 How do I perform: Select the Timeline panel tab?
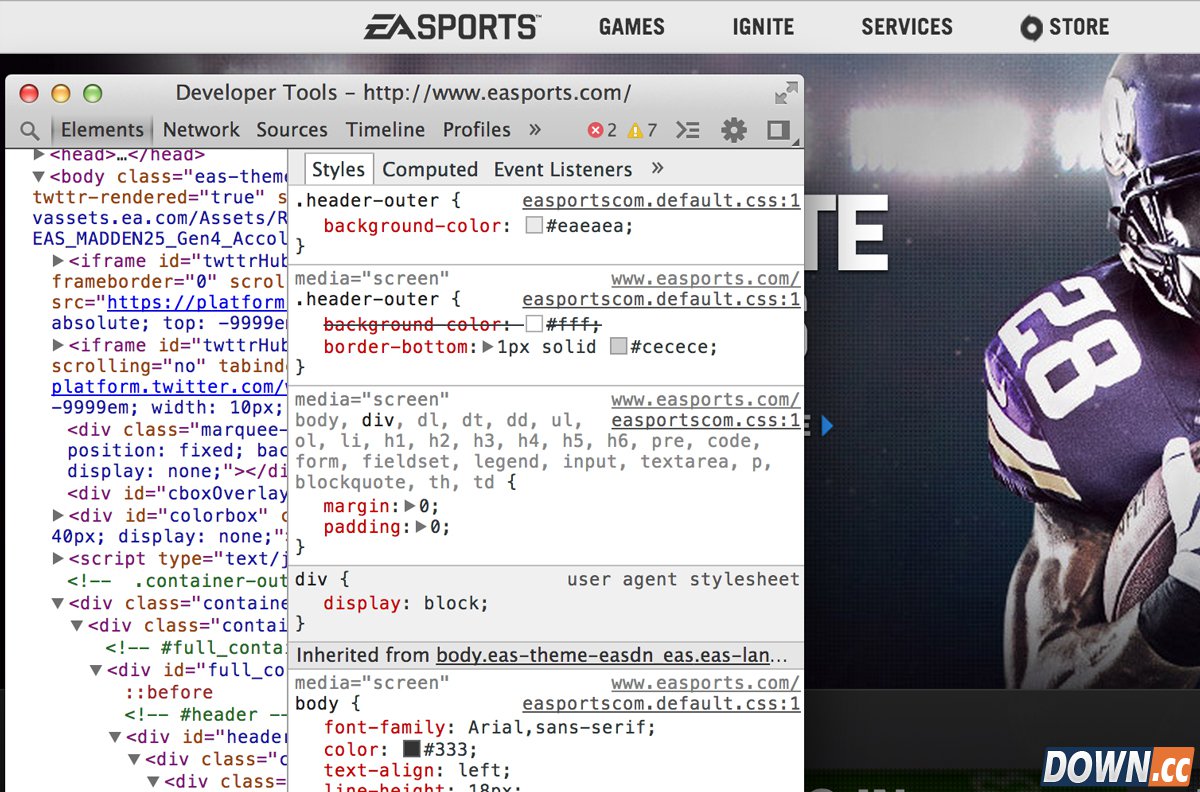coord(385,130)
